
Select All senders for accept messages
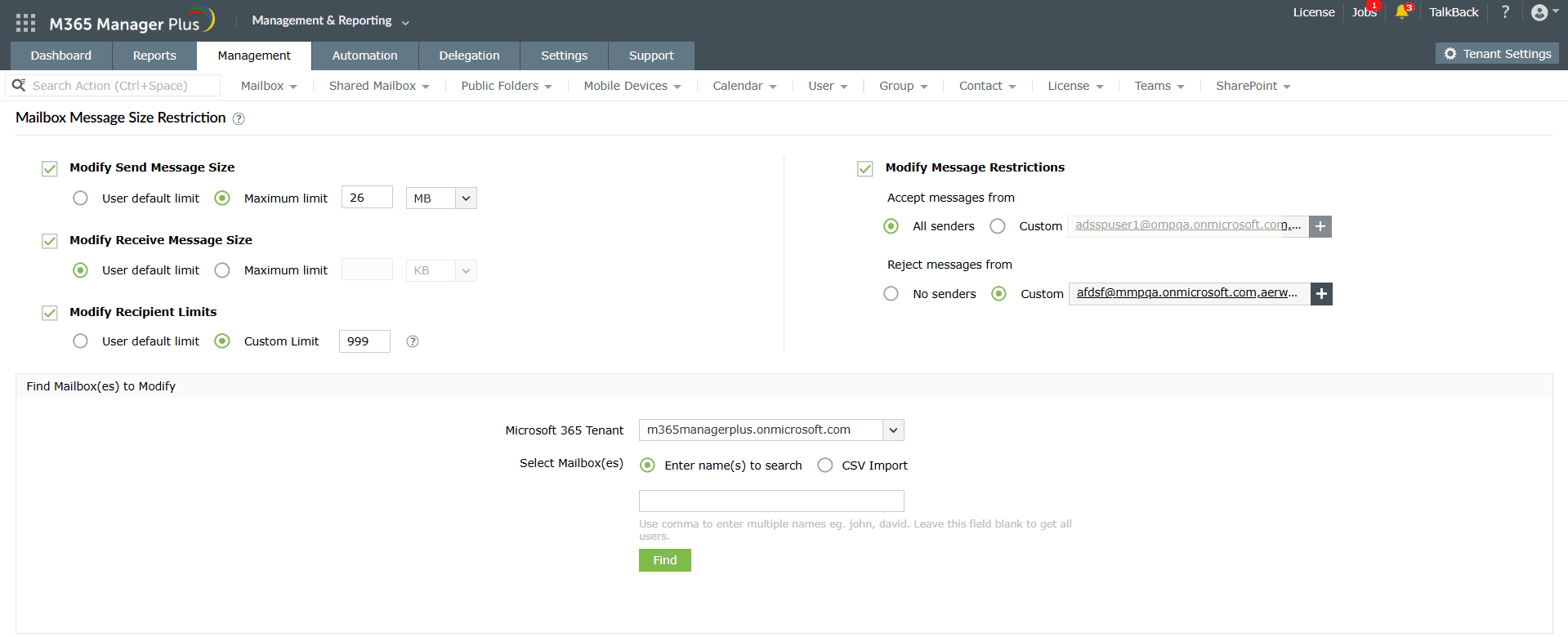891,226
